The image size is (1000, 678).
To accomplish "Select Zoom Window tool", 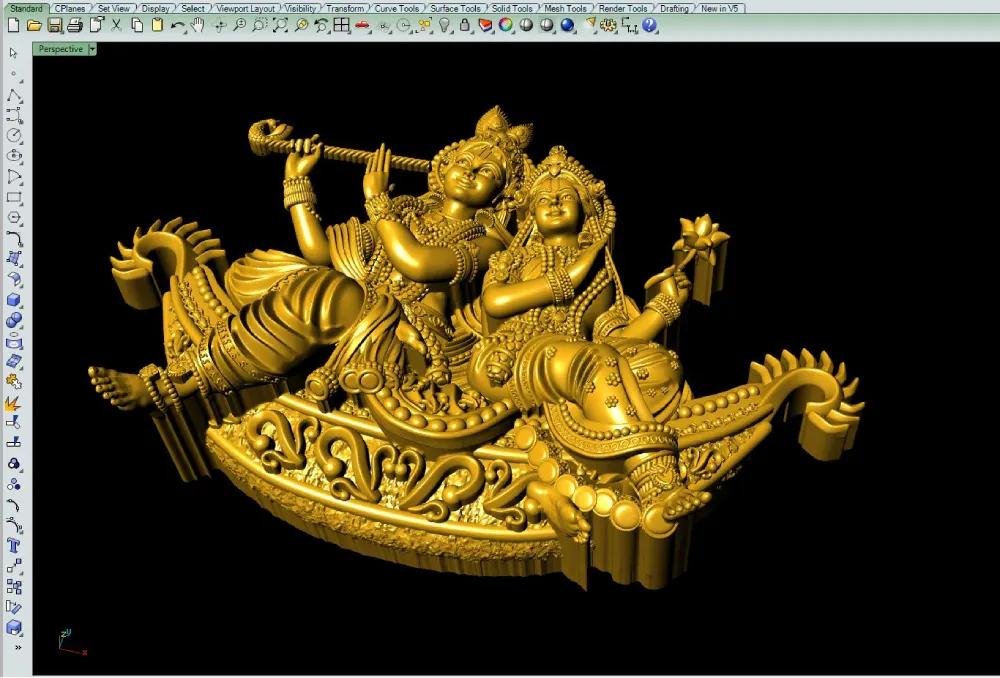I will (x=260, y=26).
